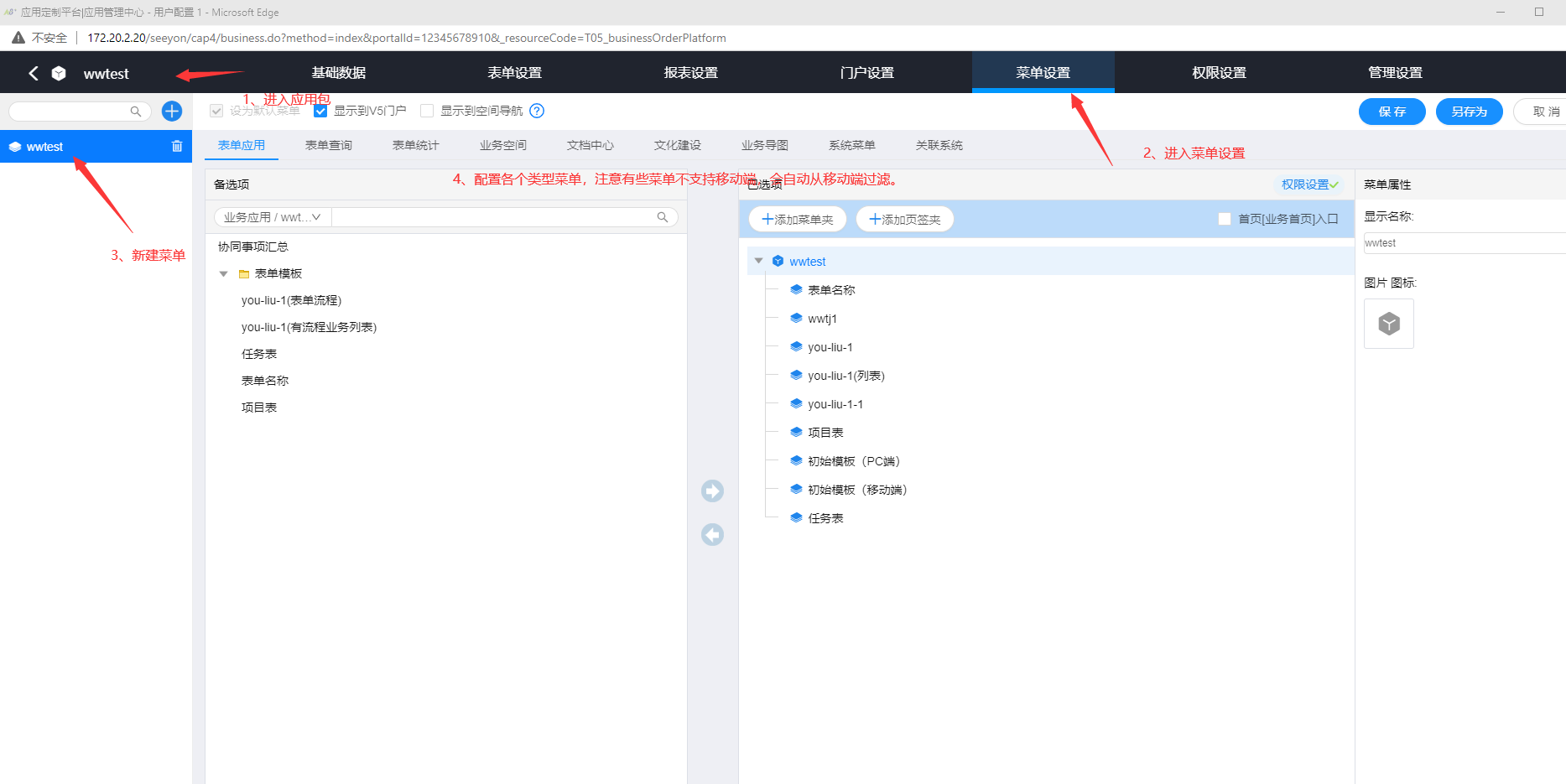Check the 首页[业务首页]入口 checkbox
1566x784 pixels.
[x=1224, y=219]
